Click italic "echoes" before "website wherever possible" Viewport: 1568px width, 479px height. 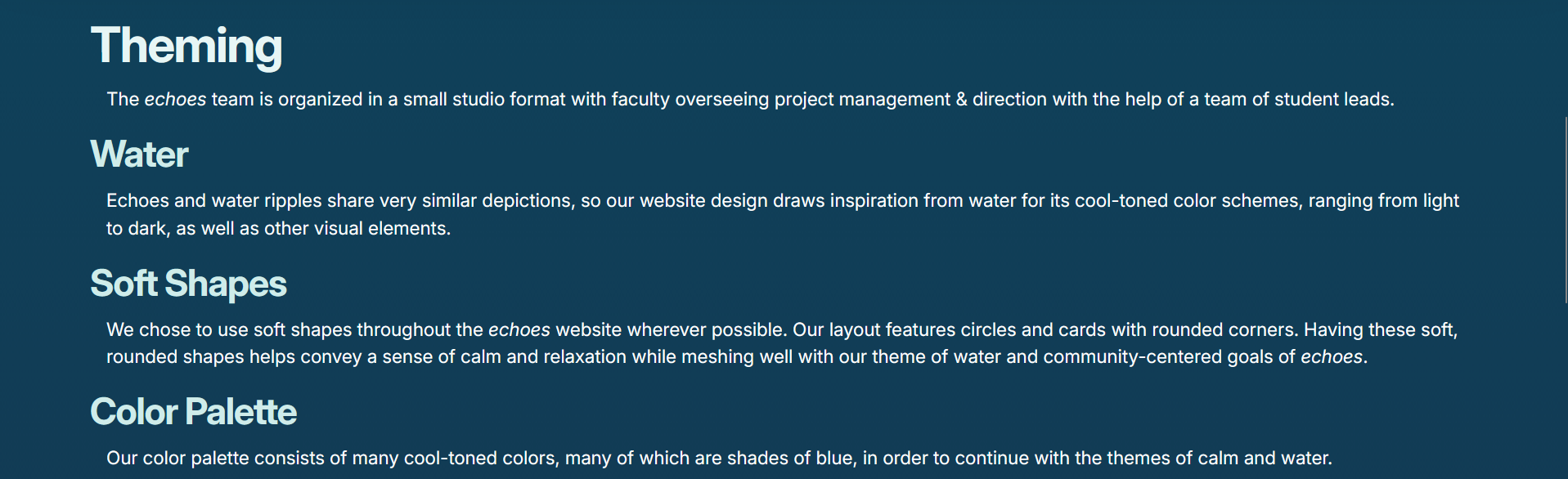point(519,330)
